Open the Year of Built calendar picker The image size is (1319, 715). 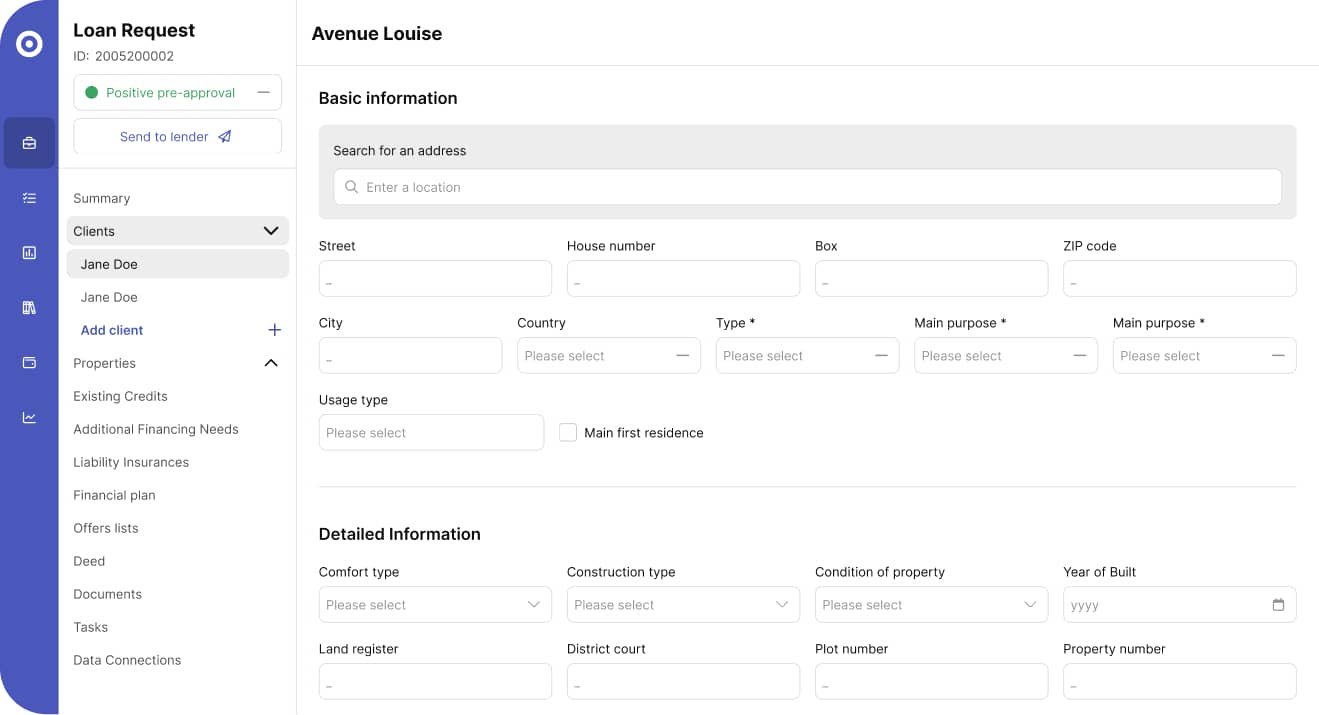point(1278,605)
